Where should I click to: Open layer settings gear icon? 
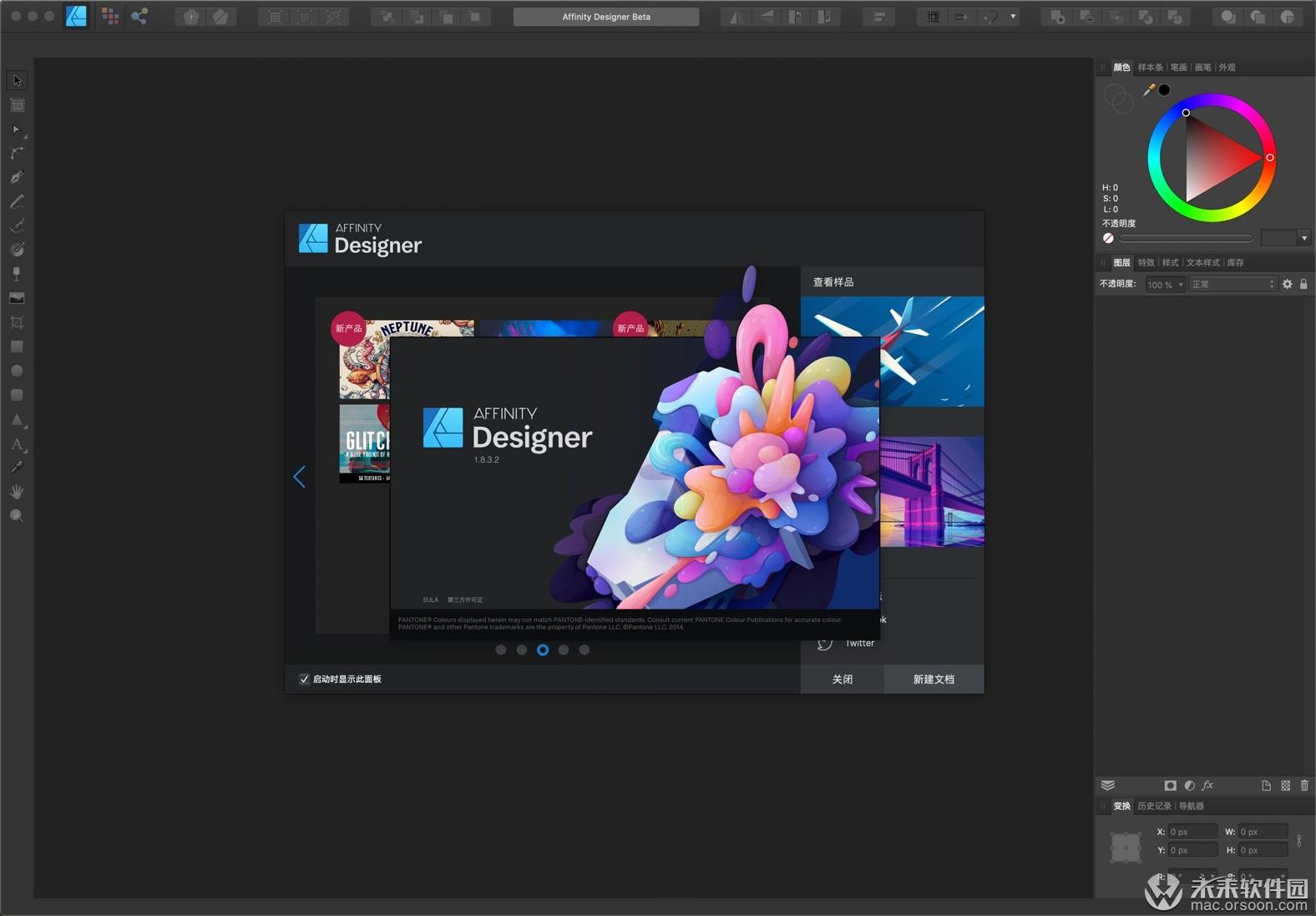tap(1287, 284)
